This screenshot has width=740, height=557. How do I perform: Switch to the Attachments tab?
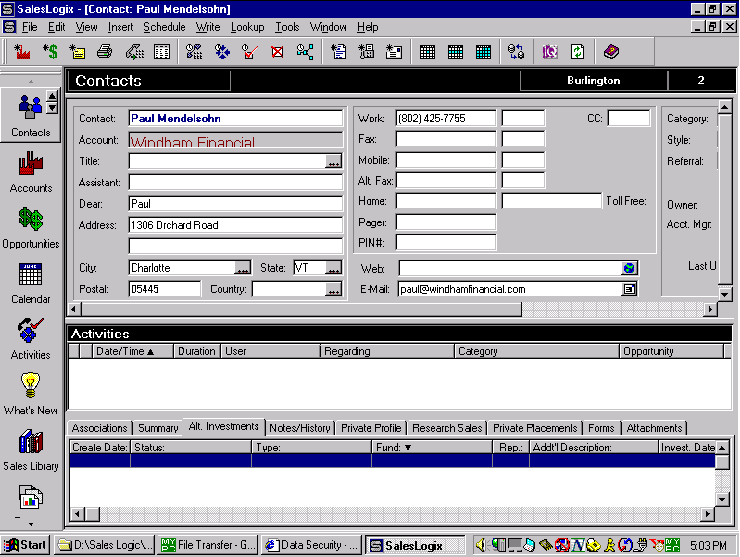654,428
